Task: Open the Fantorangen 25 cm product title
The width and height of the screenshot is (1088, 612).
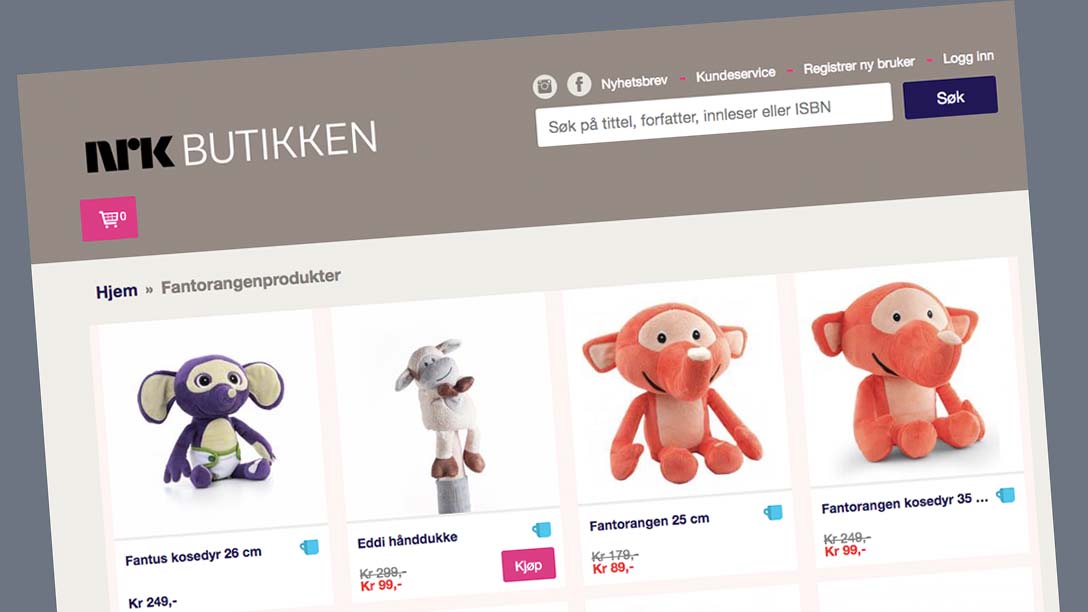Action: (649, 522)
